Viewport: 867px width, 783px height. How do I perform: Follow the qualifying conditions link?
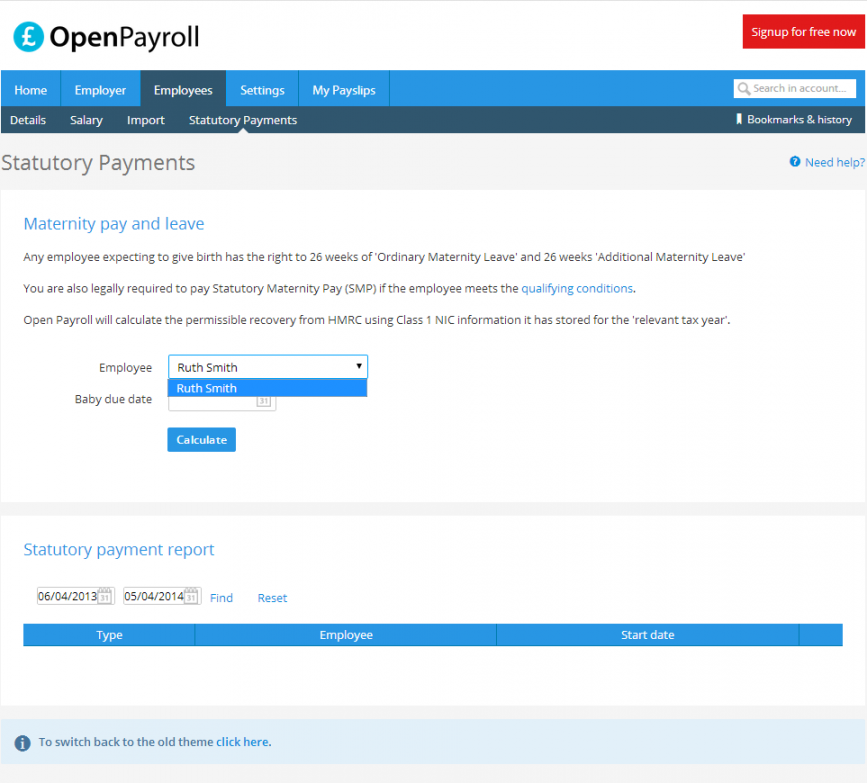coord(577,288)
